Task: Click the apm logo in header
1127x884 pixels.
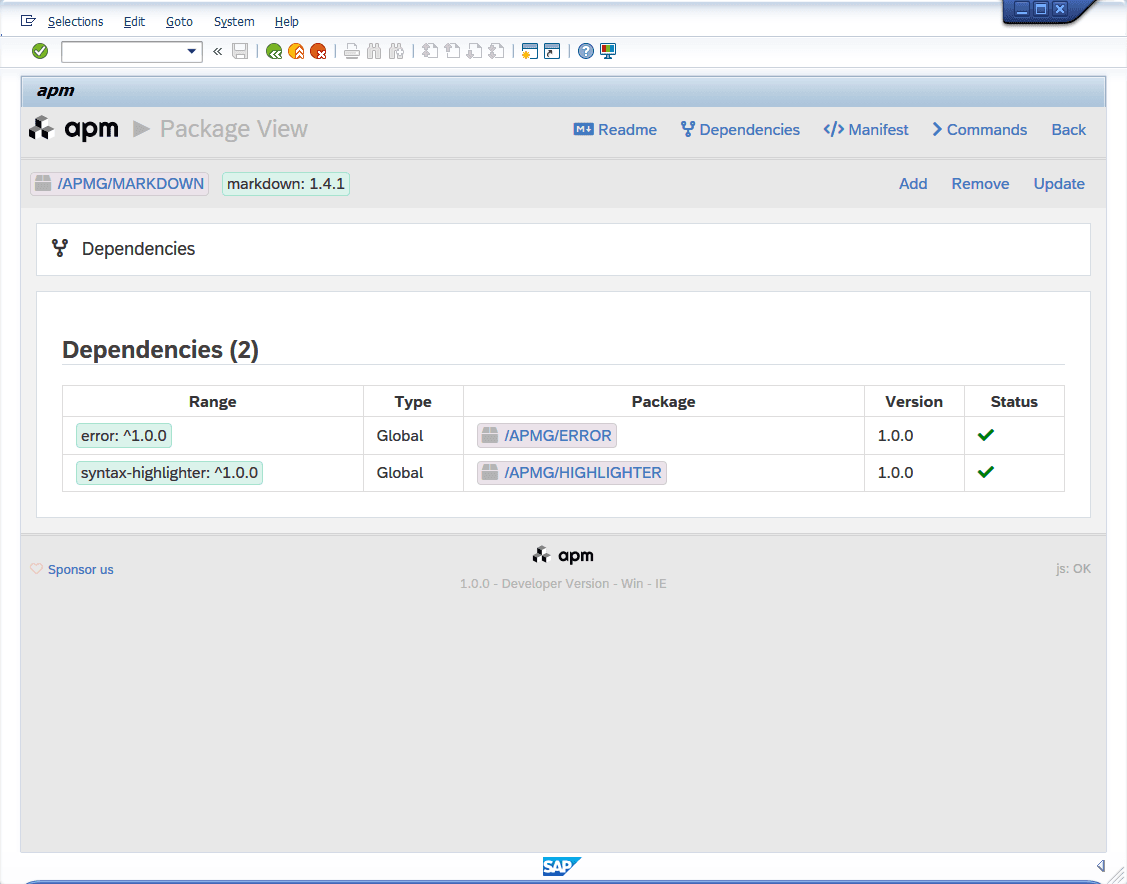Action: (x=73, y=129)
